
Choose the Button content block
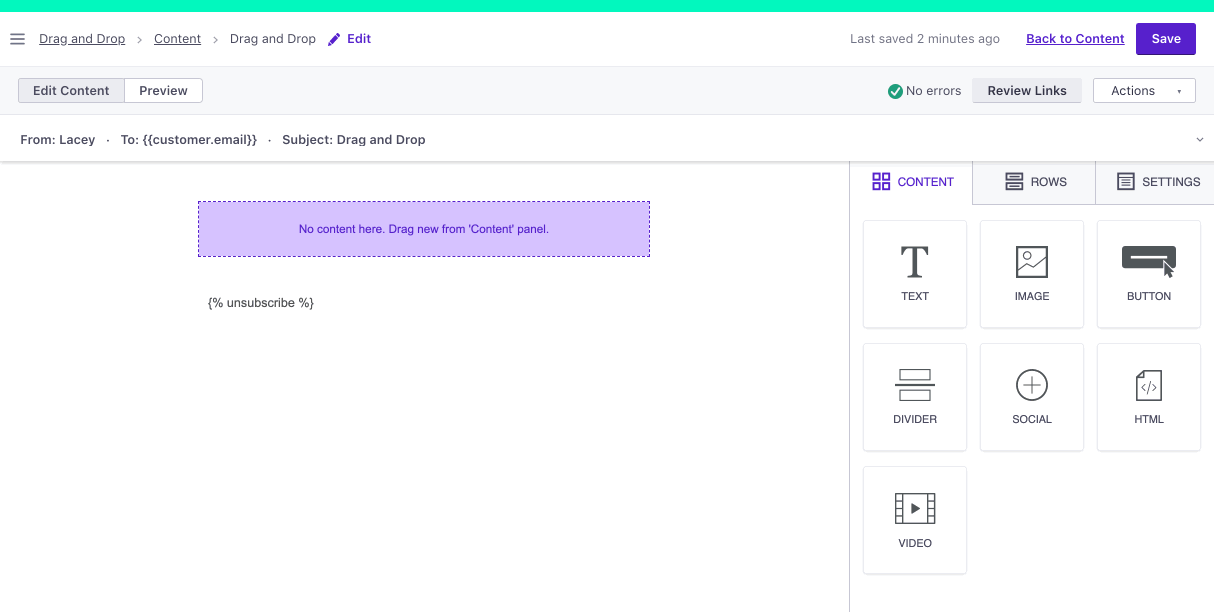[1148, 274]
